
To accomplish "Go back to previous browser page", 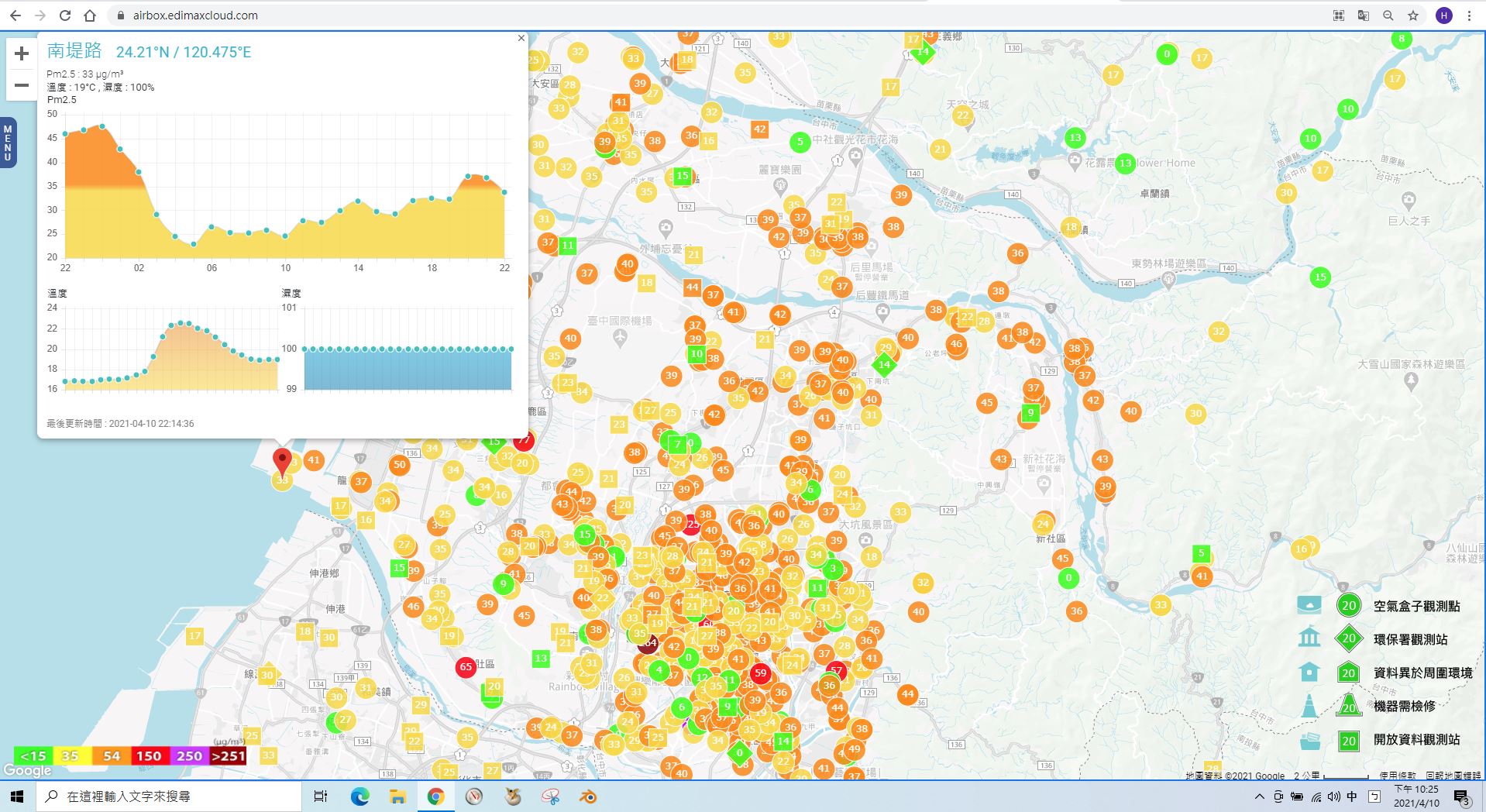I will click(15, 15).
